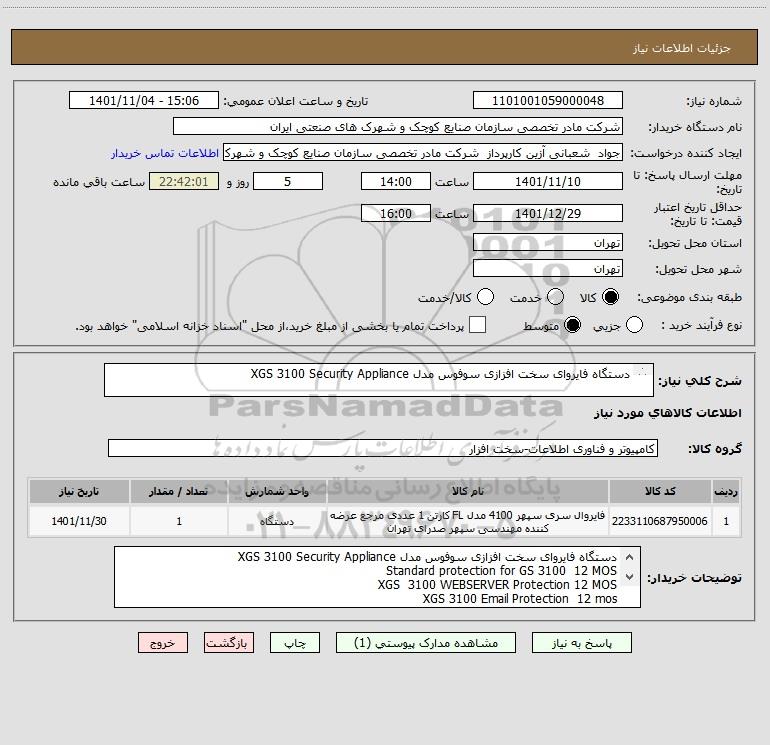Click the need number field 1101001059000048
The width and height of the screenshot is (770, 745).
coord(548,100)
